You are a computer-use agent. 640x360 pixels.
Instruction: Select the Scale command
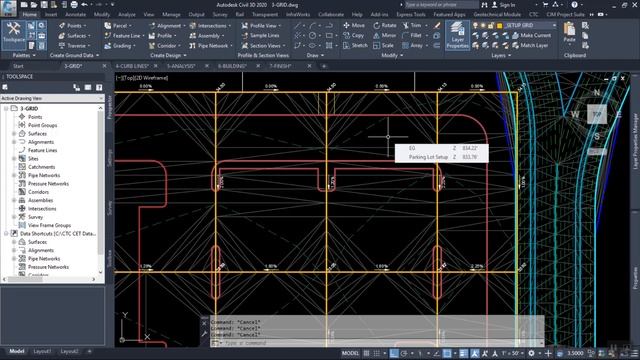click(383, 45)
